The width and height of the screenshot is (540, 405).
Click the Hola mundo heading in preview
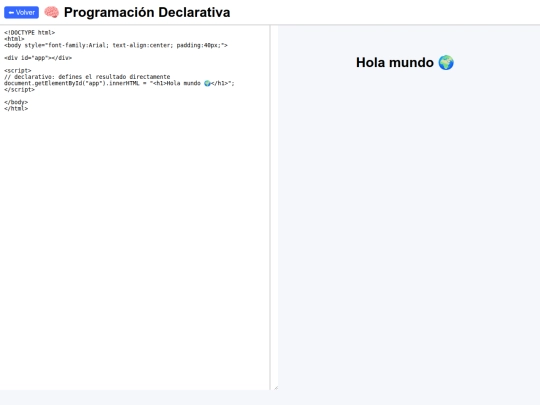pos(405,63)
